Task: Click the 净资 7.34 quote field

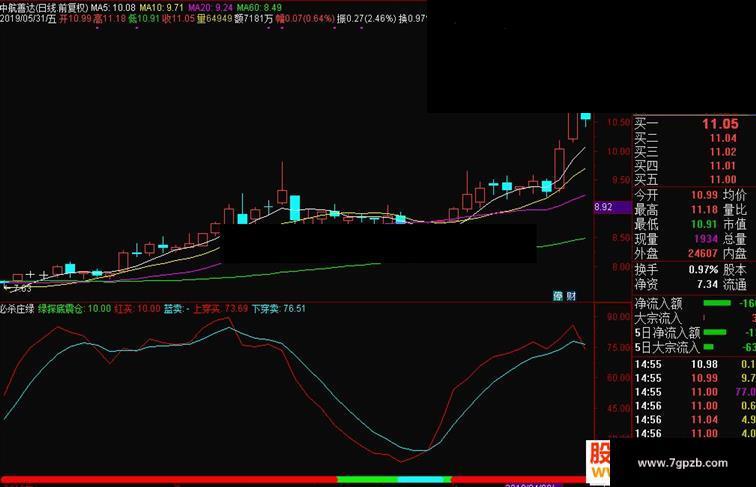Action: tap(676, 284)
